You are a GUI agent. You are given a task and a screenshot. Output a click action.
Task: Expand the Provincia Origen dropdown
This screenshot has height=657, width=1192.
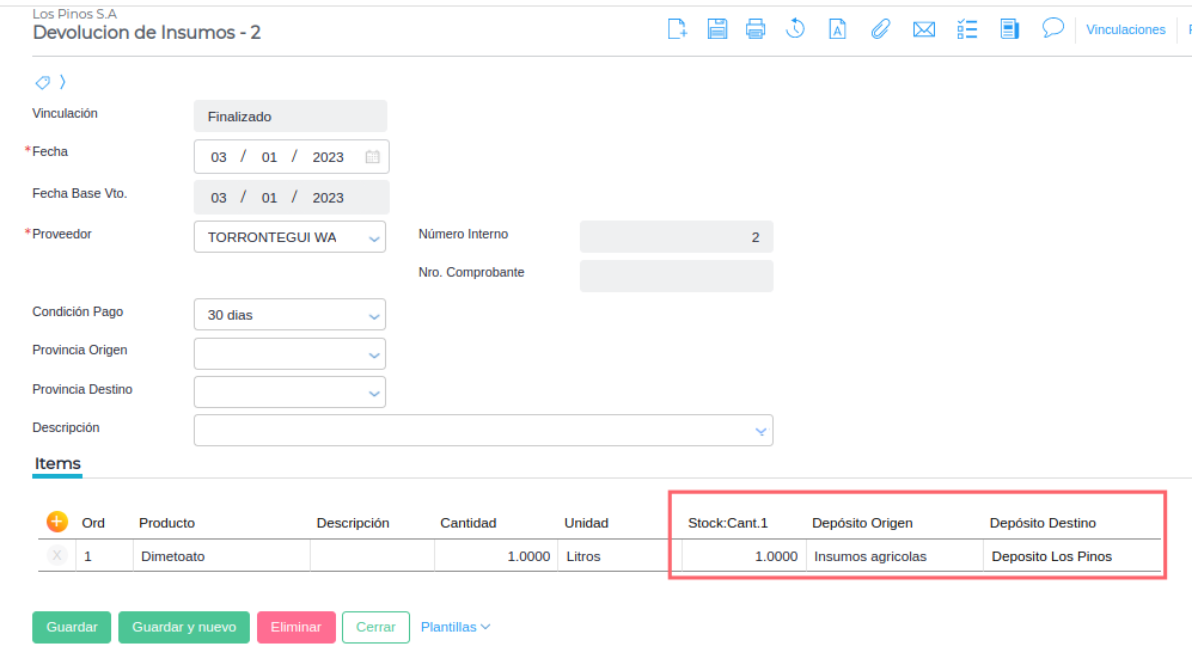click(374, 355)
